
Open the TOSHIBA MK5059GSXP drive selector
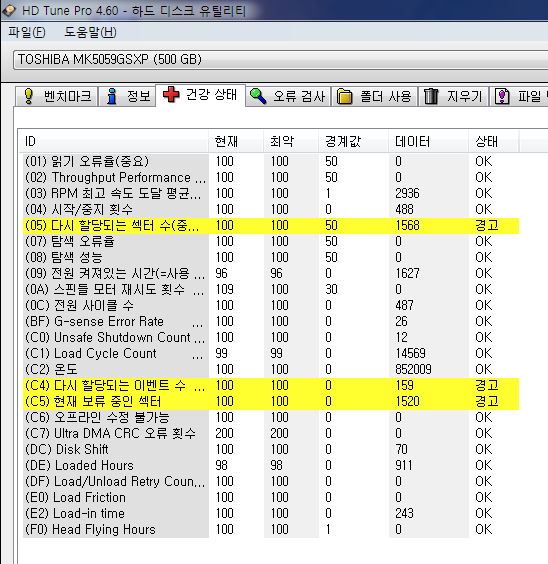[280, 60]
